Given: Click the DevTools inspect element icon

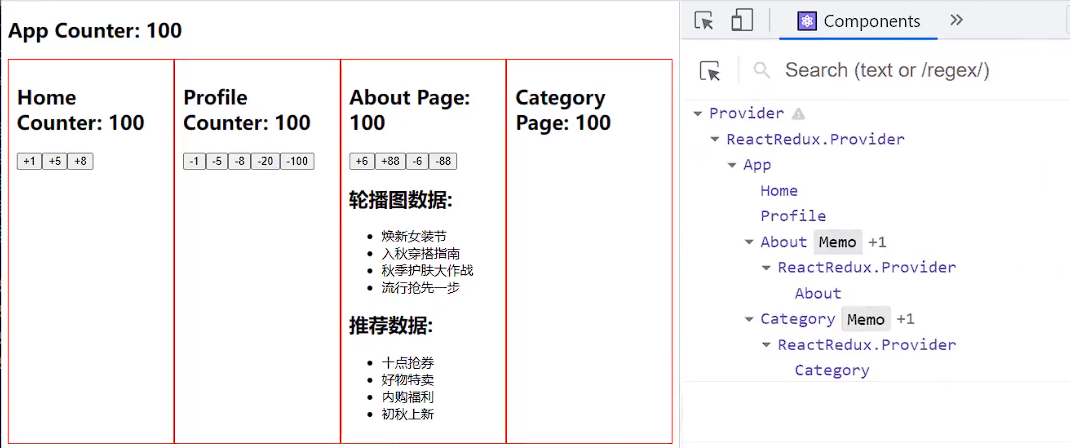Looking at the screenshot, I should 704,21.
